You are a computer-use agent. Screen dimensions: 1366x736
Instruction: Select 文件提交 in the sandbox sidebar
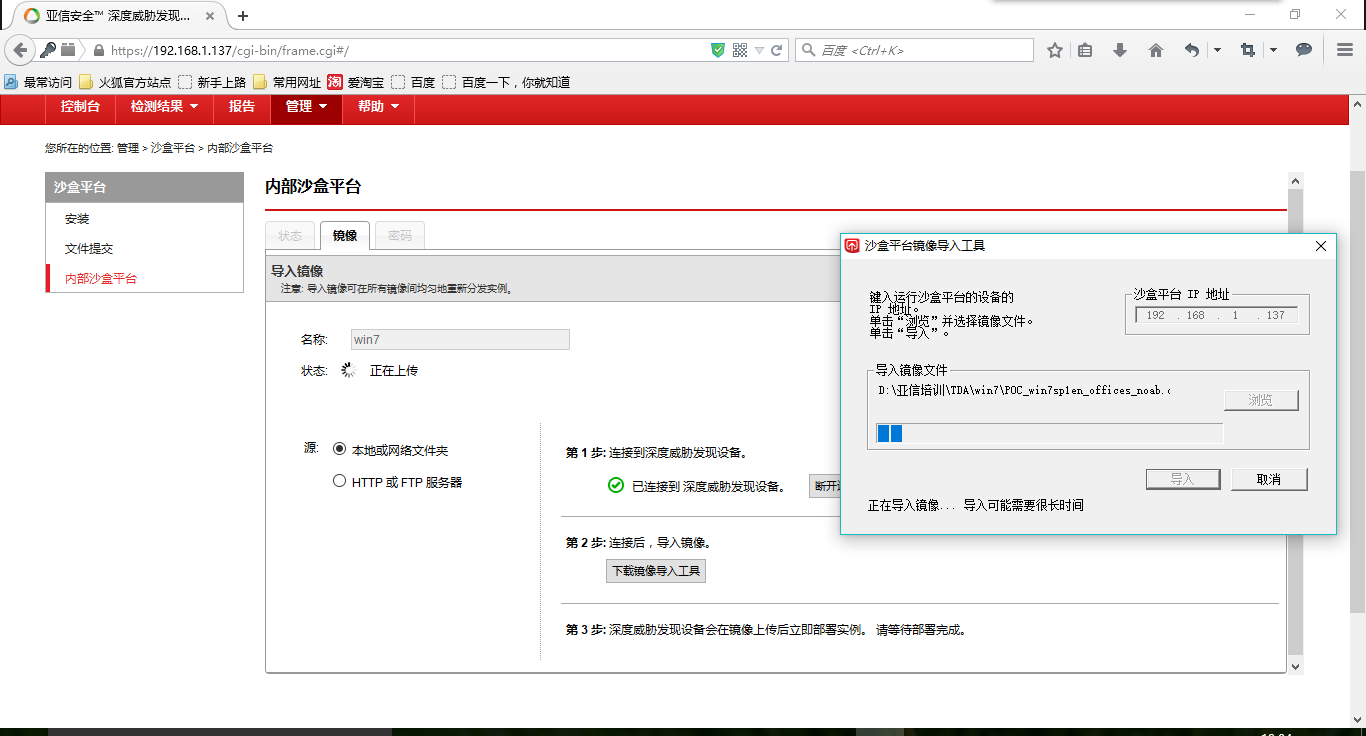tap(89, 249)
